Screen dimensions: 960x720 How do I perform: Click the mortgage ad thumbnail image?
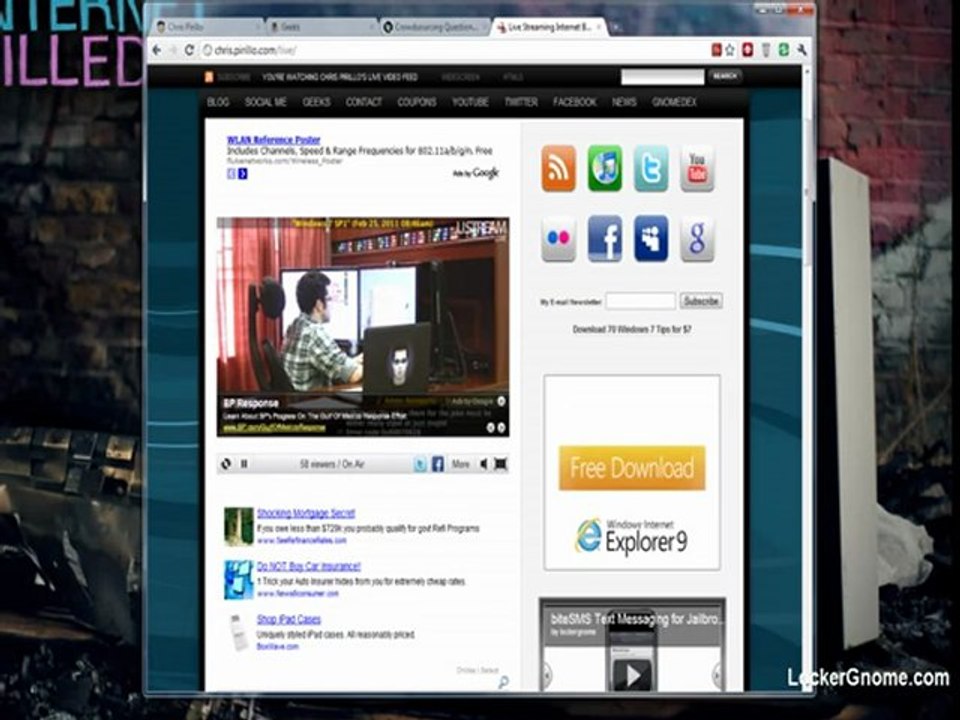[x=239, y=527]
